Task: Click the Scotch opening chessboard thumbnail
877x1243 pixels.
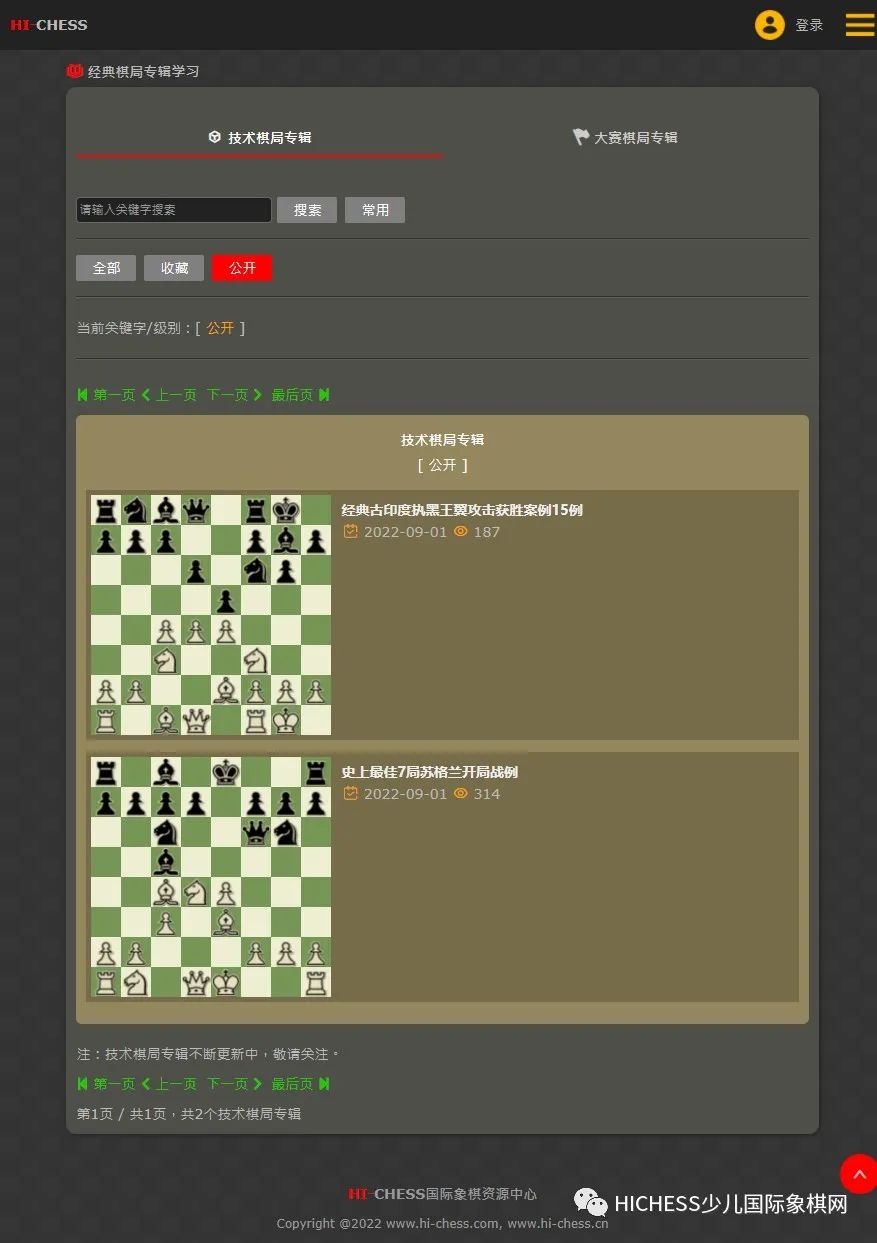Action: (x=211, y=877)
